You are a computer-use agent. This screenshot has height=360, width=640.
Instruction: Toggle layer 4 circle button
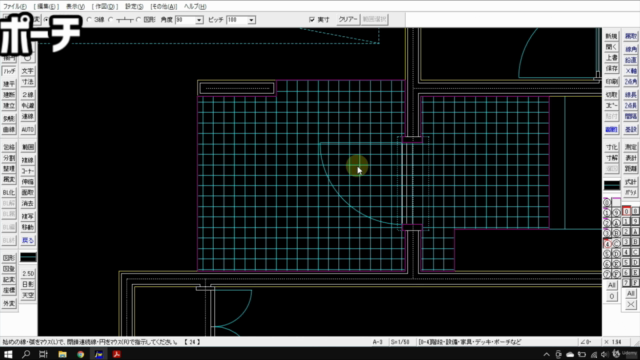tap(607, 244)
